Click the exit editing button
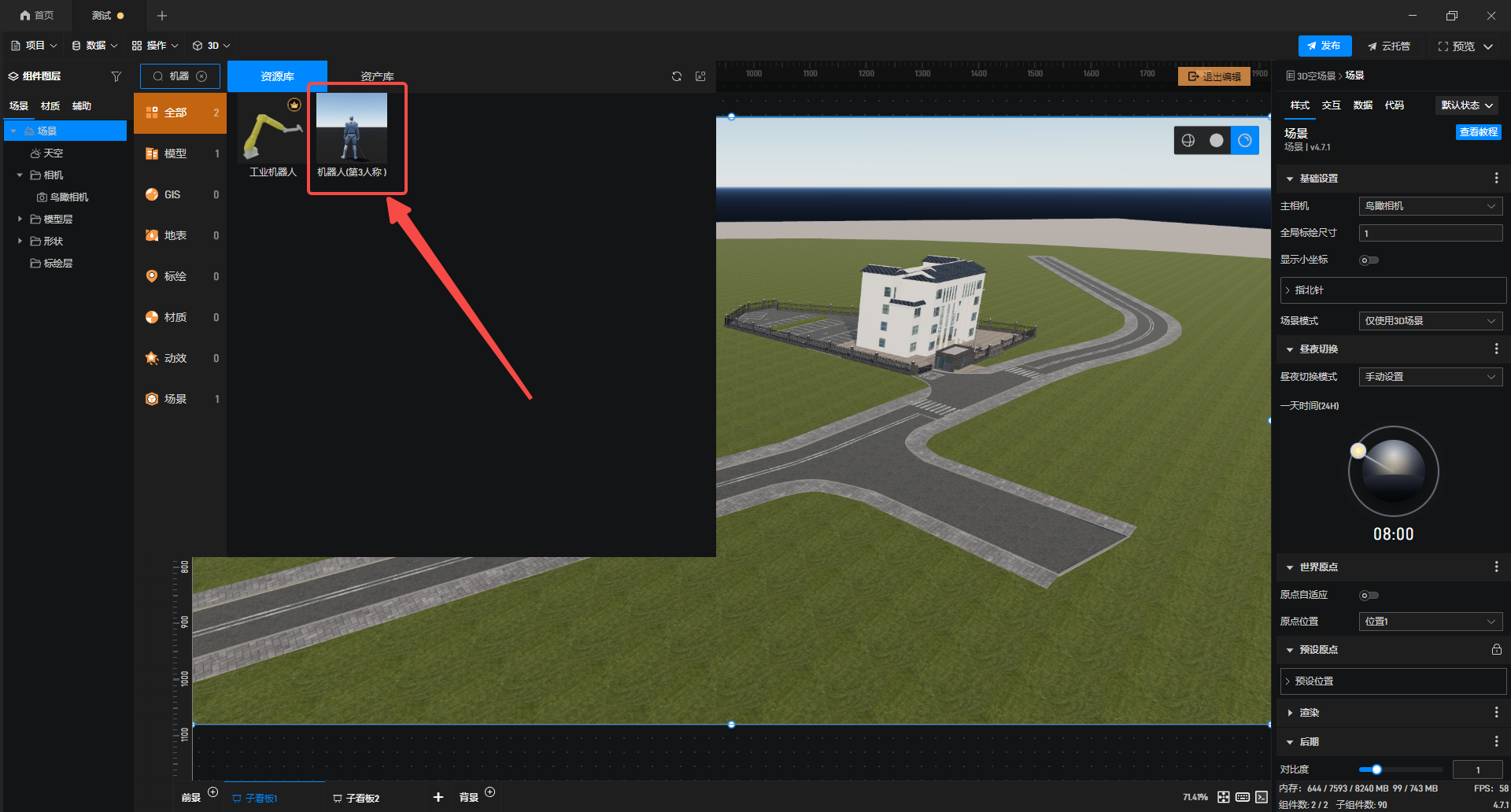1511x812 pixels. (x=1214, y=76)
